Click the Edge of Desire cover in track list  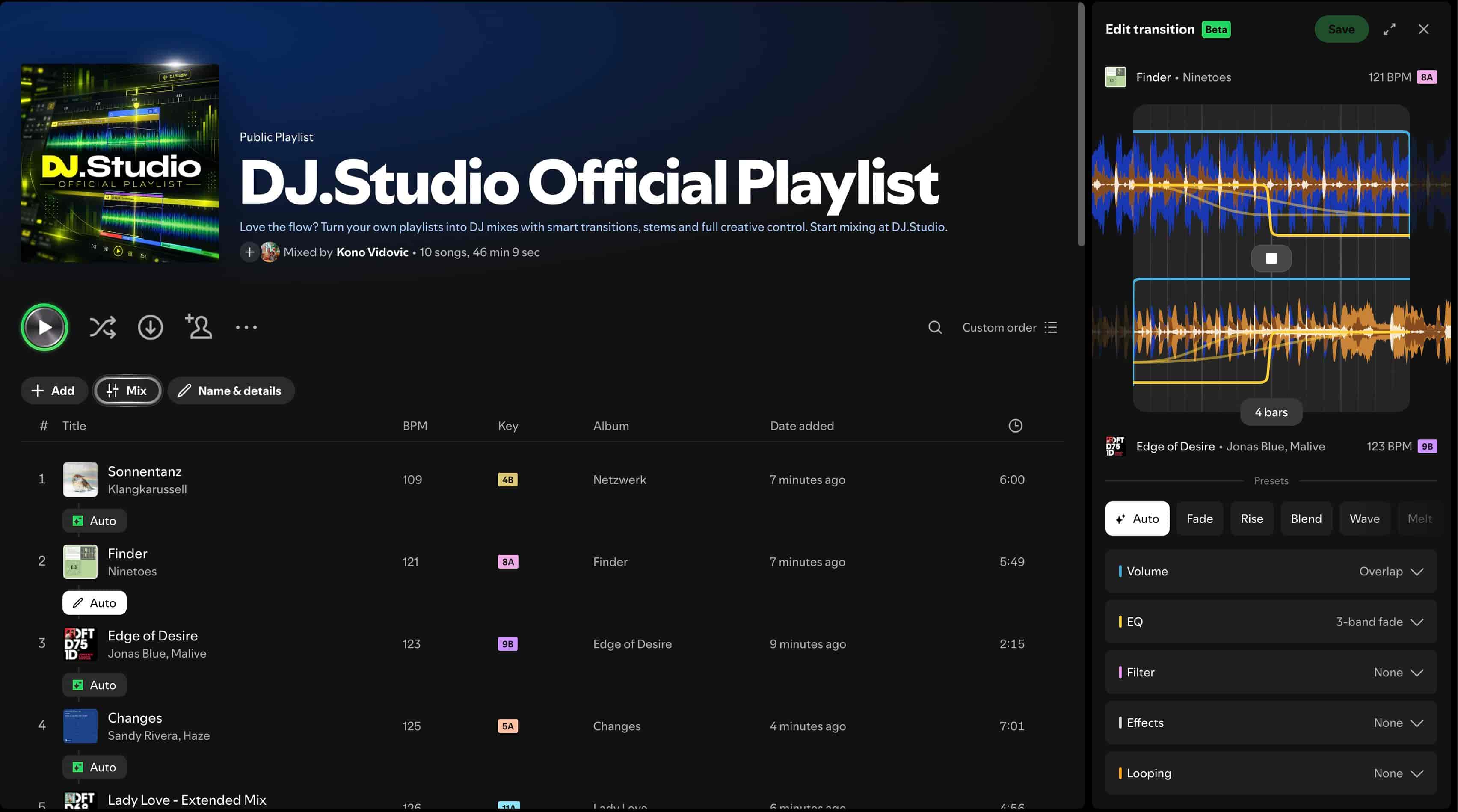pyautogui.click(x=80, y=643)
